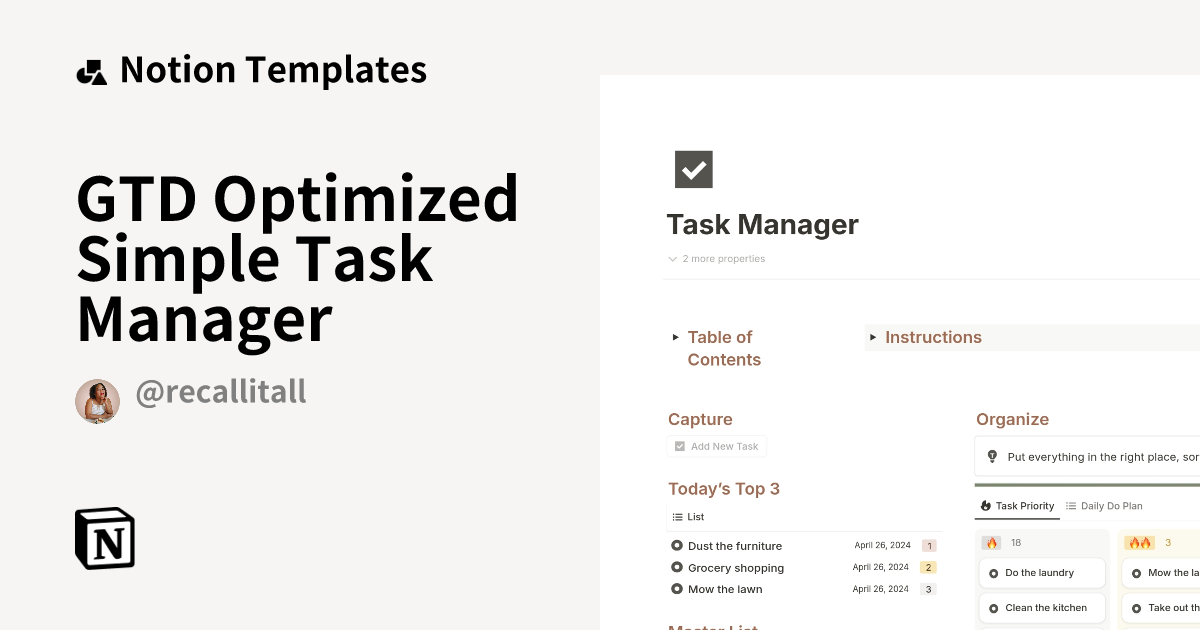Switch to the Task Priority tab

pos(1023,506)
